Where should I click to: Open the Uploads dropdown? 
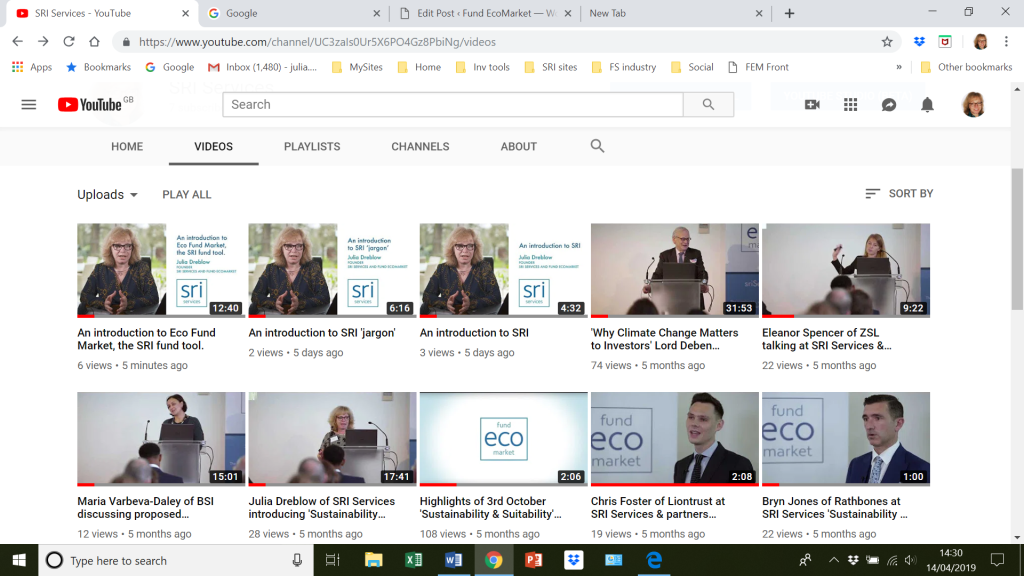tap(106, 194)
